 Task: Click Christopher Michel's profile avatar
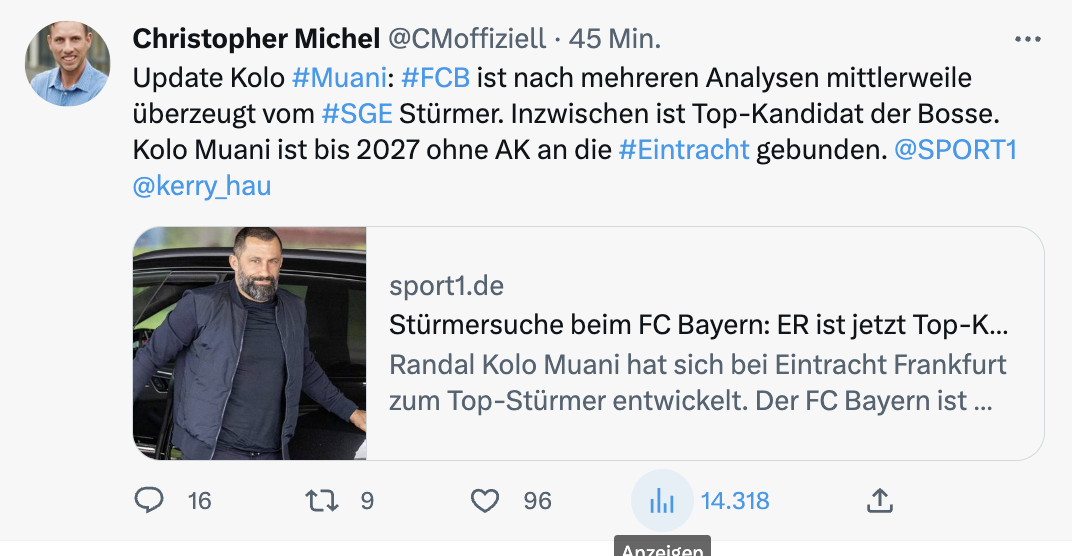point(67,63)
